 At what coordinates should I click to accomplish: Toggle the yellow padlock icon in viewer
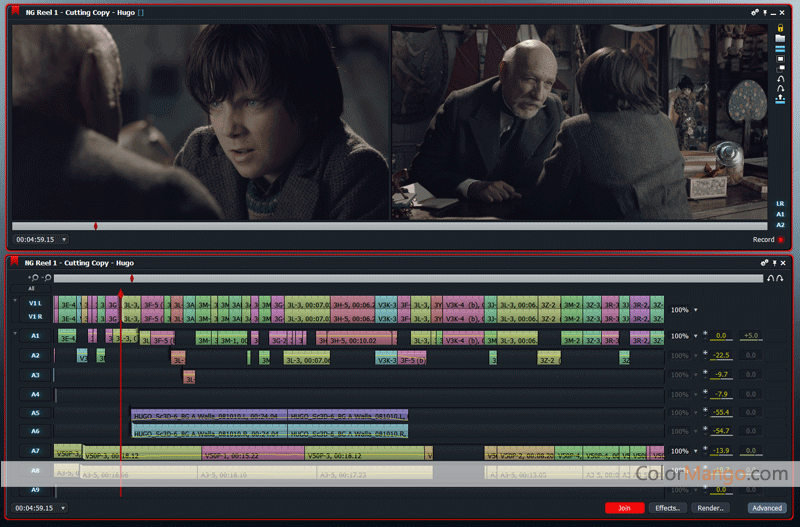pyautogui.click(x=780, y=28)
